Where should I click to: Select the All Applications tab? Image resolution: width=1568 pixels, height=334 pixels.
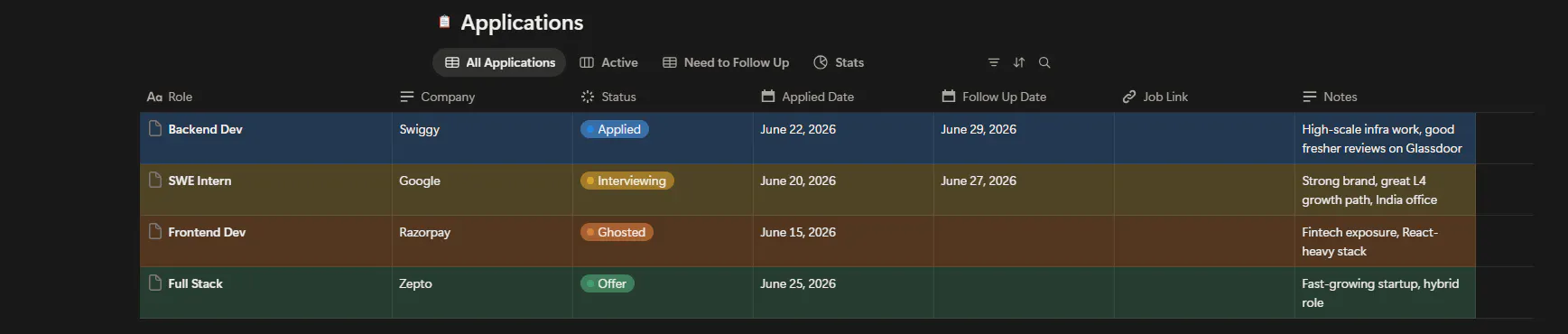(x=499, y=62)
